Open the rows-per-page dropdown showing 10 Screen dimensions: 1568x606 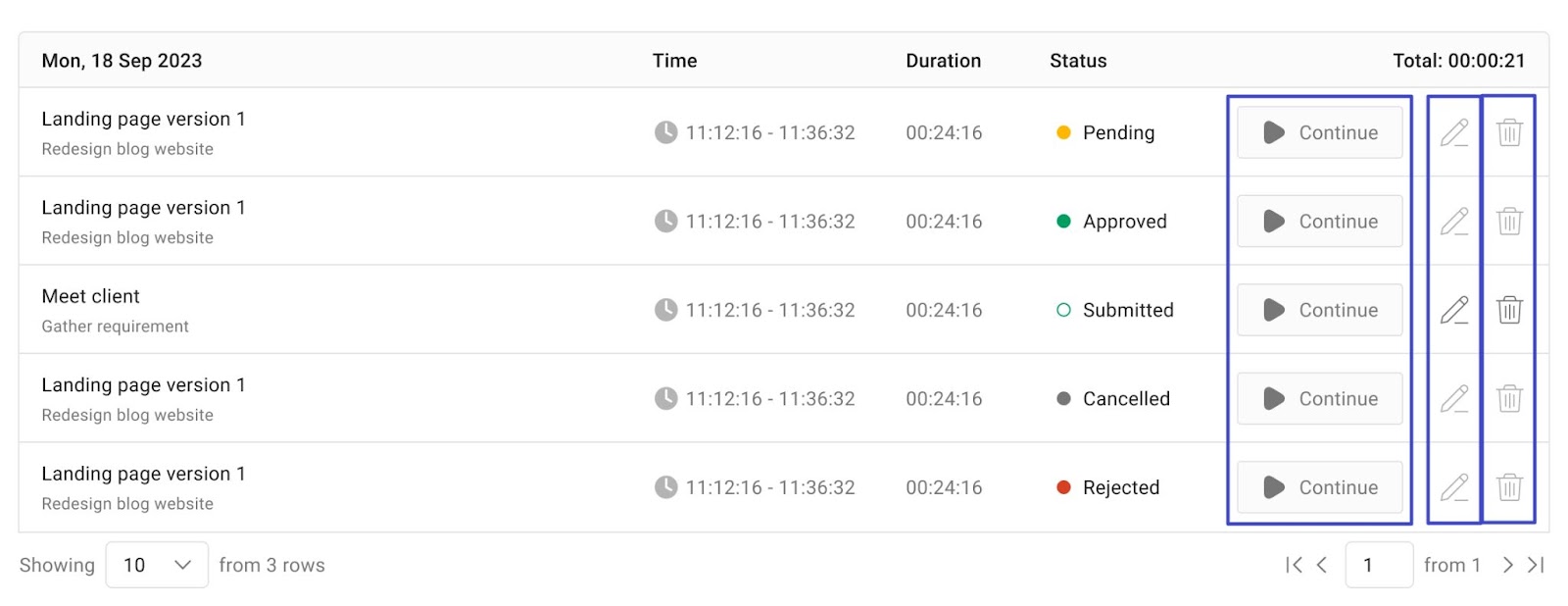[157, 565]
